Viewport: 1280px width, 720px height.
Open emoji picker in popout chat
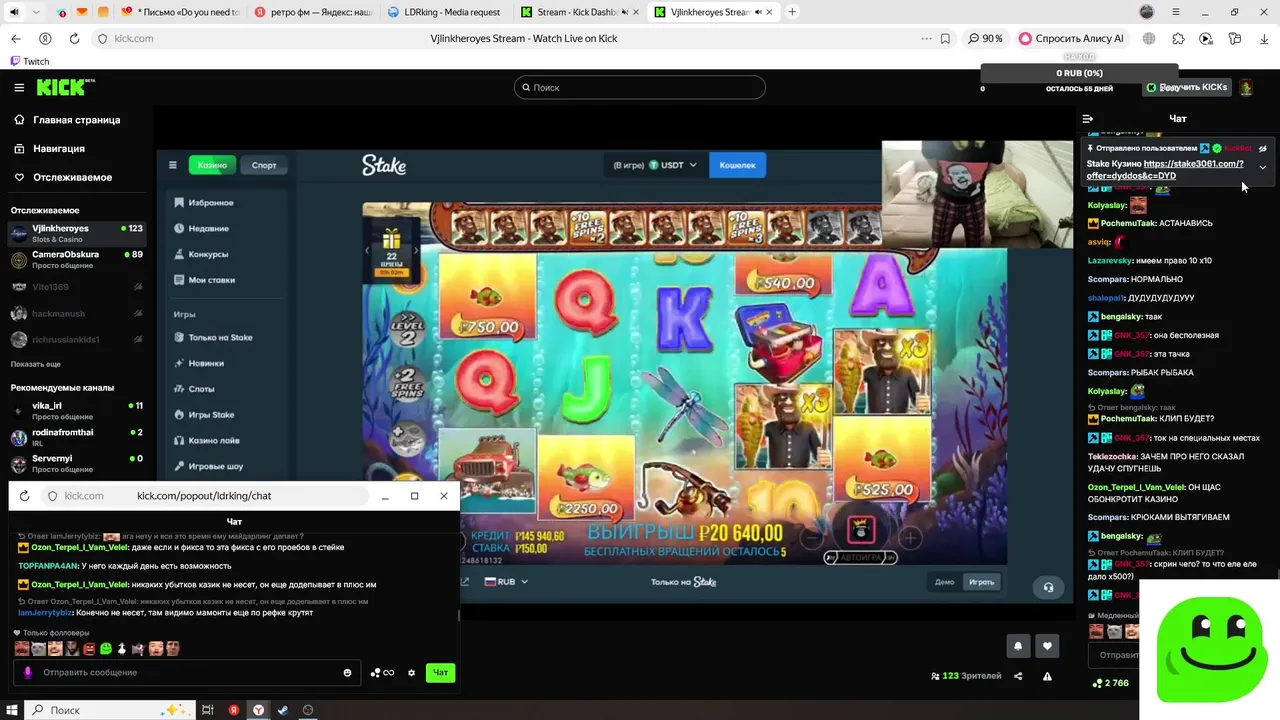point(347,673)
